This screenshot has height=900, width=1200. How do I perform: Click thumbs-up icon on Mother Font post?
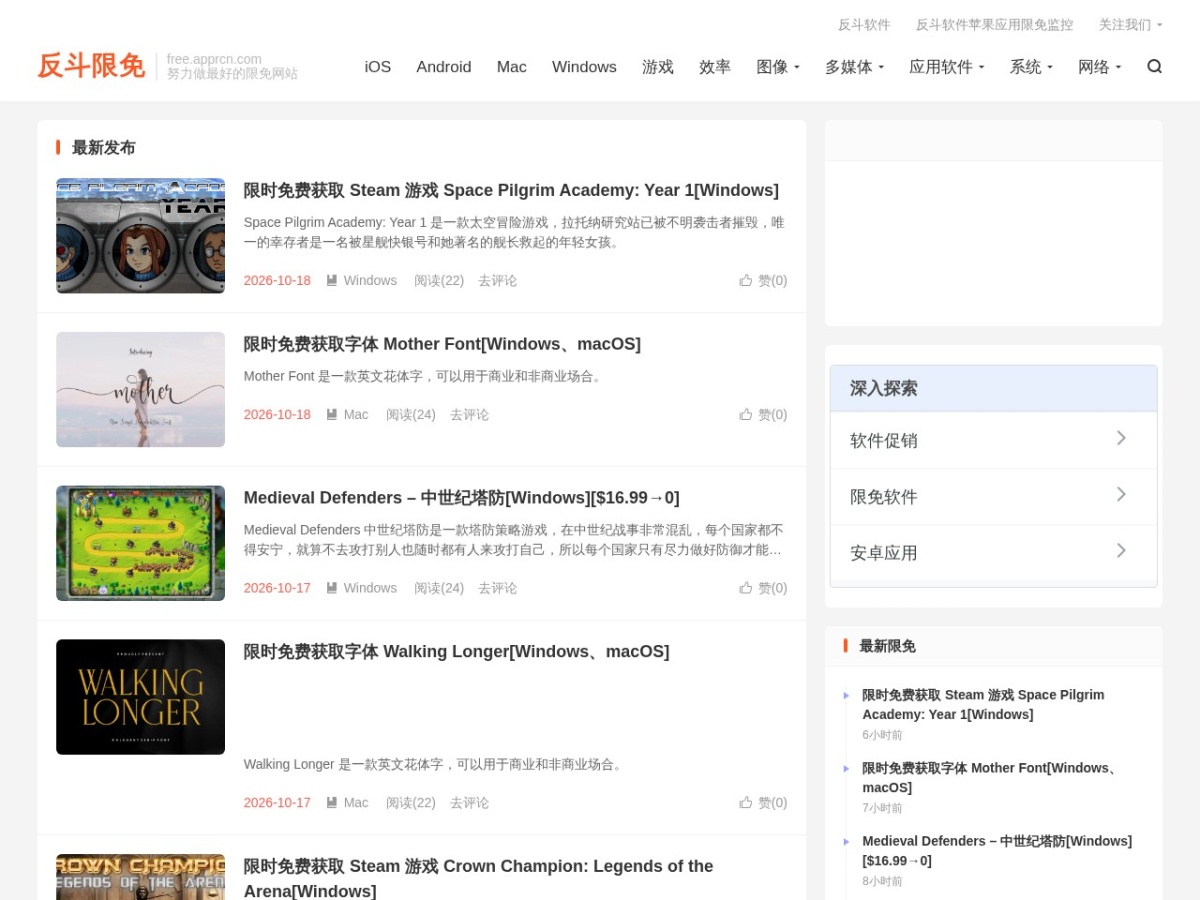coord(746,414)
